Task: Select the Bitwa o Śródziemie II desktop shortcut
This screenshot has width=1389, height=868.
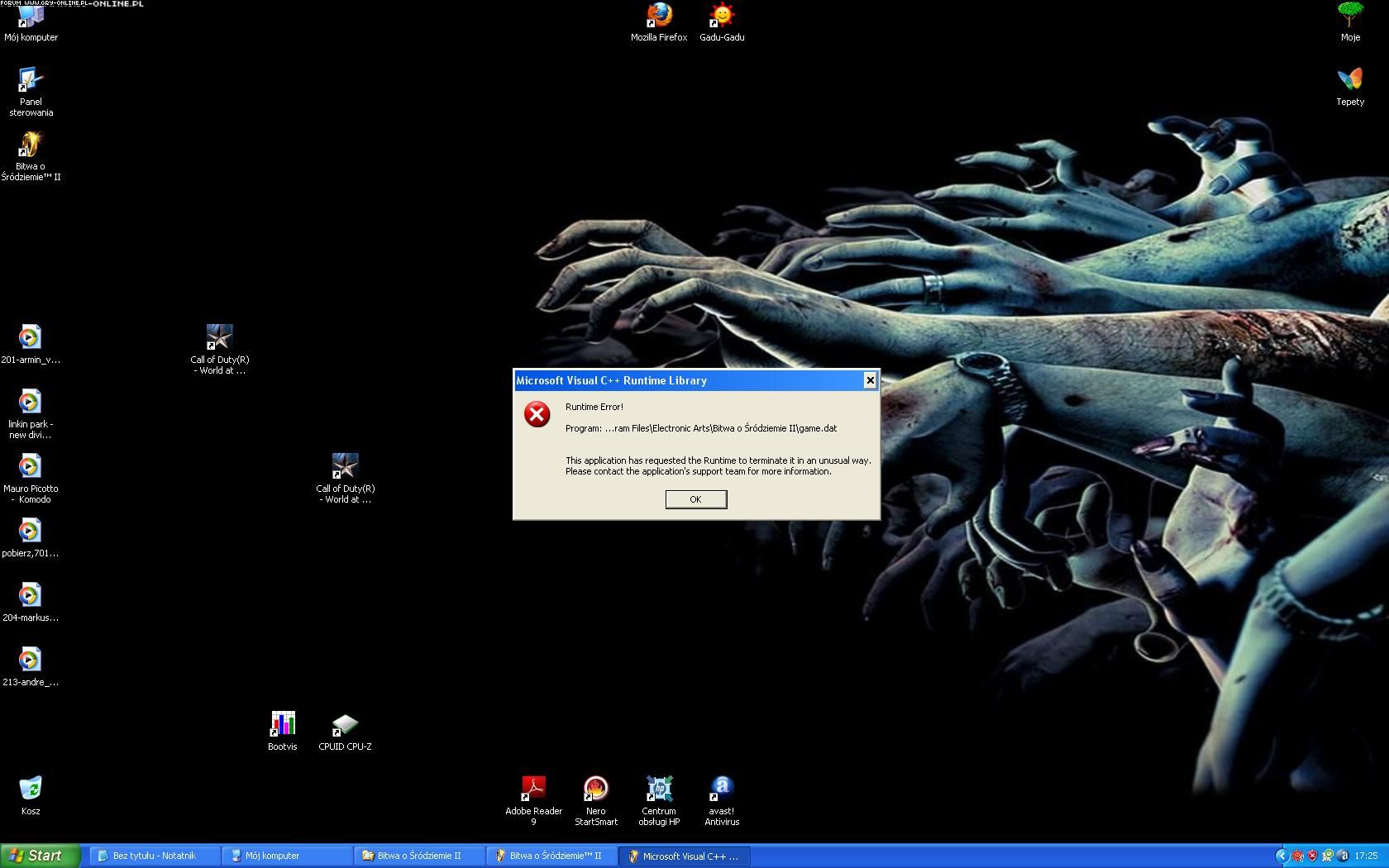Action: coord(31,146)
